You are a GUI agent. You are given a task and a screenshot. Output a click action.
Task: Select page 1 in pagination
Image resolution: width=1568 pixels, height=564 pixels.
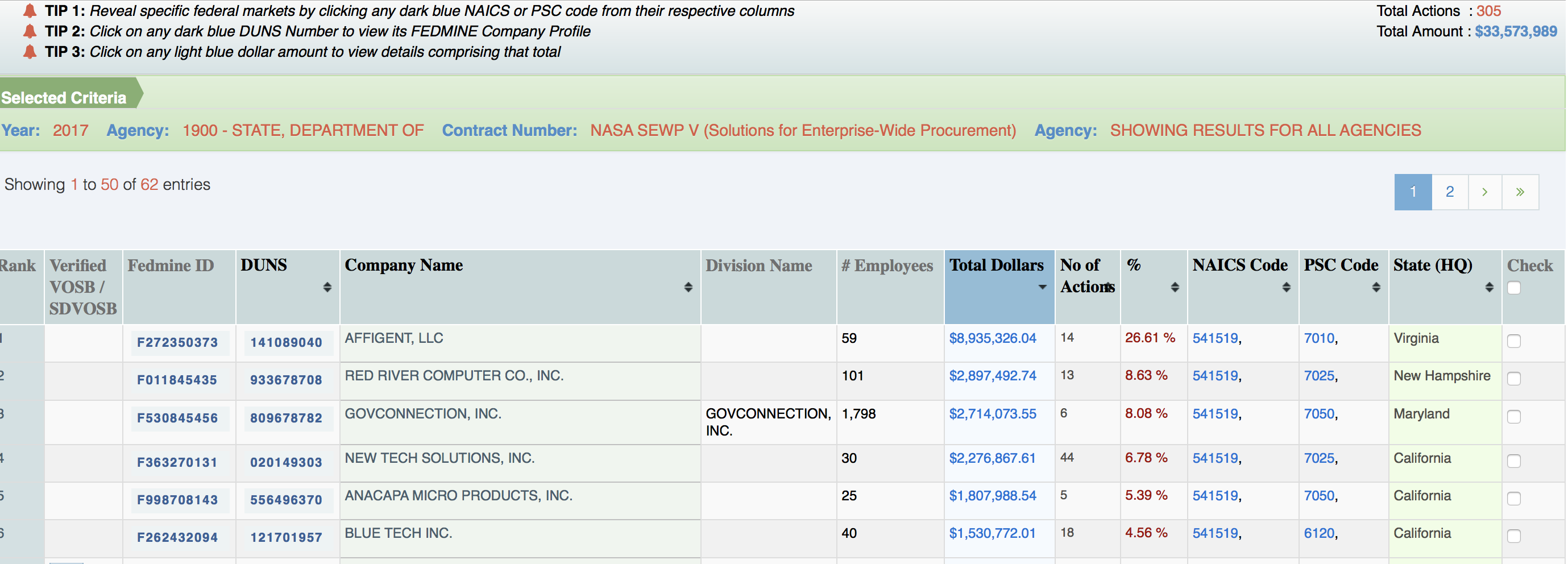(x=1413, y=192)
